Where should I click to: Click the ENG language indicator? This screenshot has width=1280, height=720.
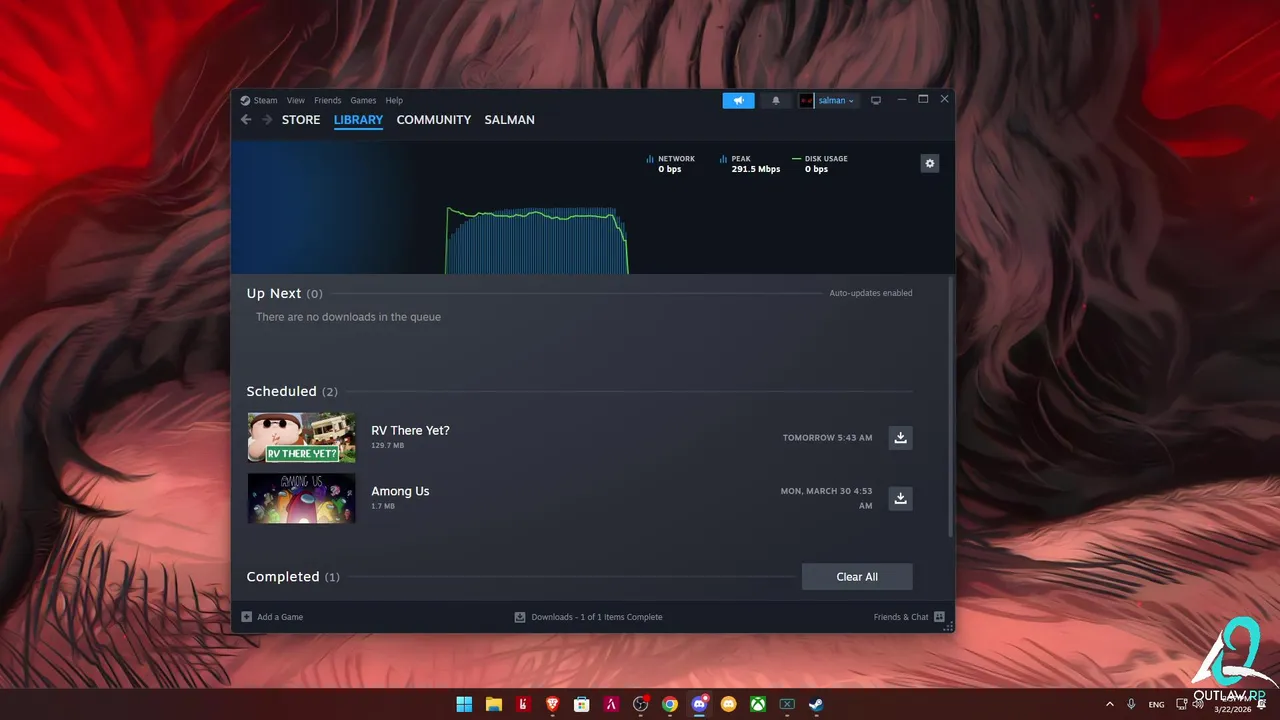pos(1156,704)
